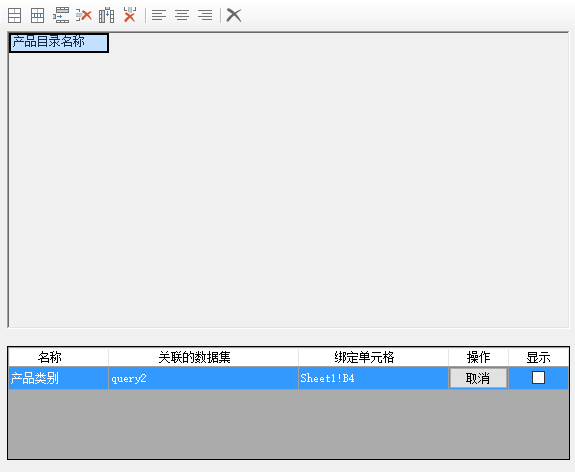
Task: Click the 取消 button
Action: pyautogui.click(x=478, y=378)
